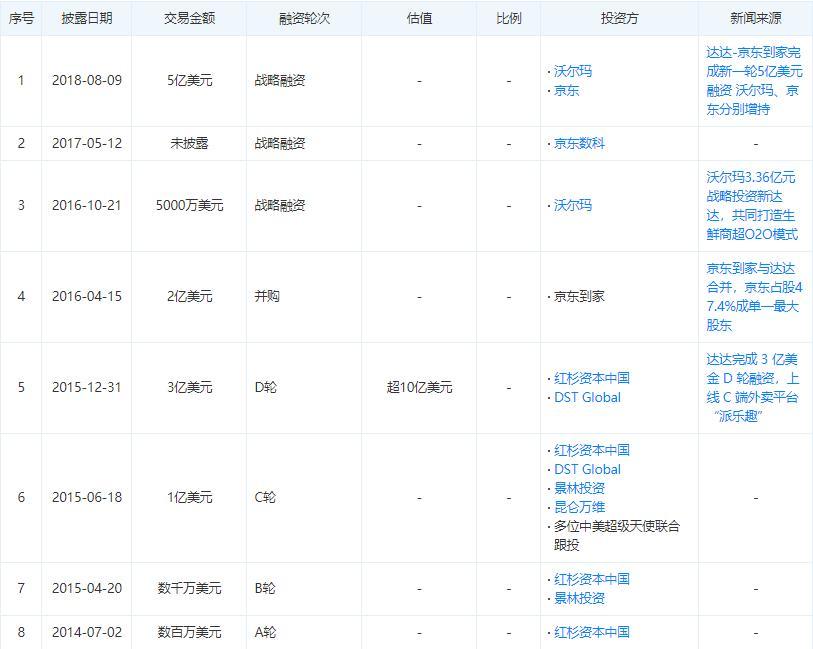Select investor text 京东到家
This screenshot has width=813, height=649.
coord(579,296)
